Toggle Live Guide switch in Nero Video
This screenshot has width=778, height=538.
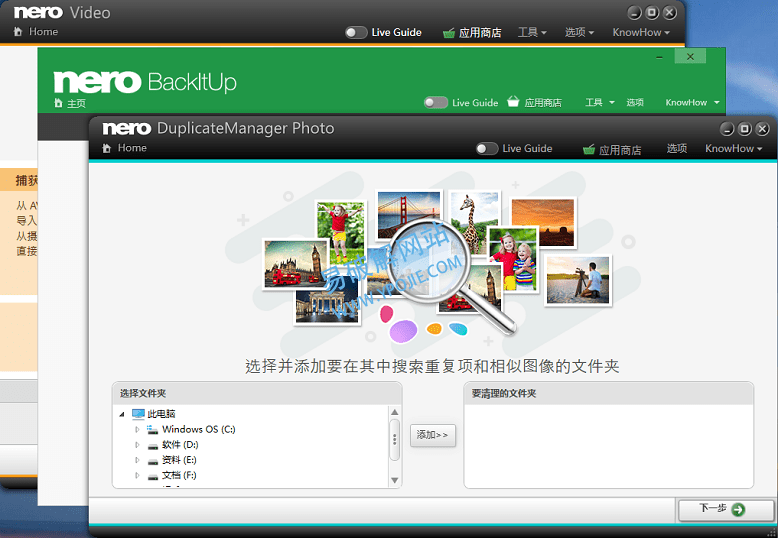click(356, 33)
